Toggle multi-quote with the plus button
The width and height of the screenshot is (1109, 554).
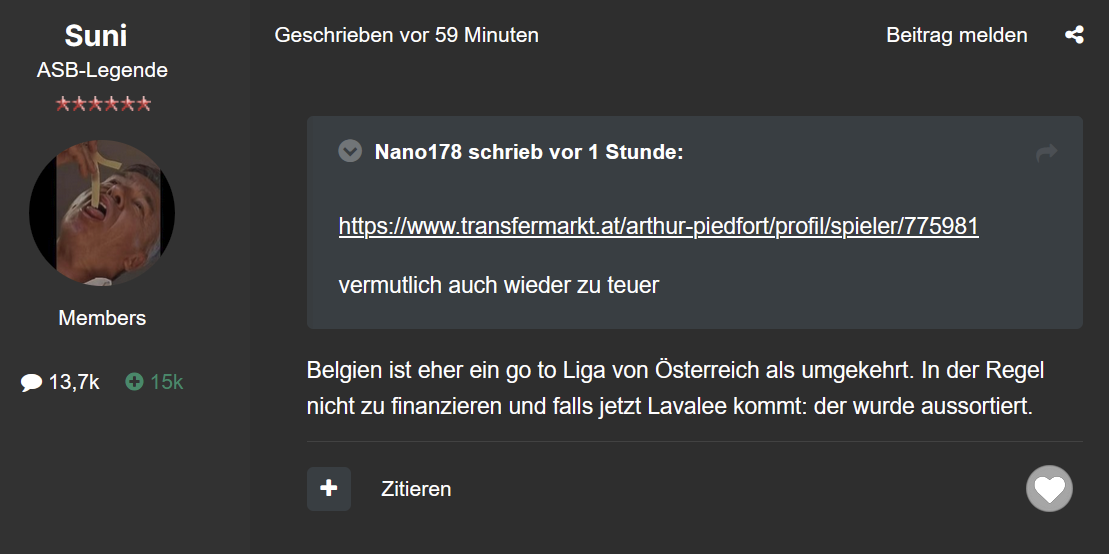(x=329, y=489)
